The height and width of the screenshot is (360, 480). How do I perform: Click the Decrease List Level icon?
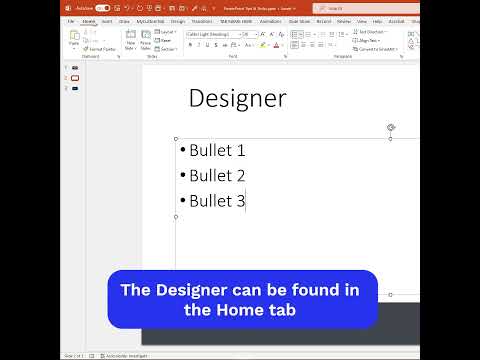pos(322,34)
